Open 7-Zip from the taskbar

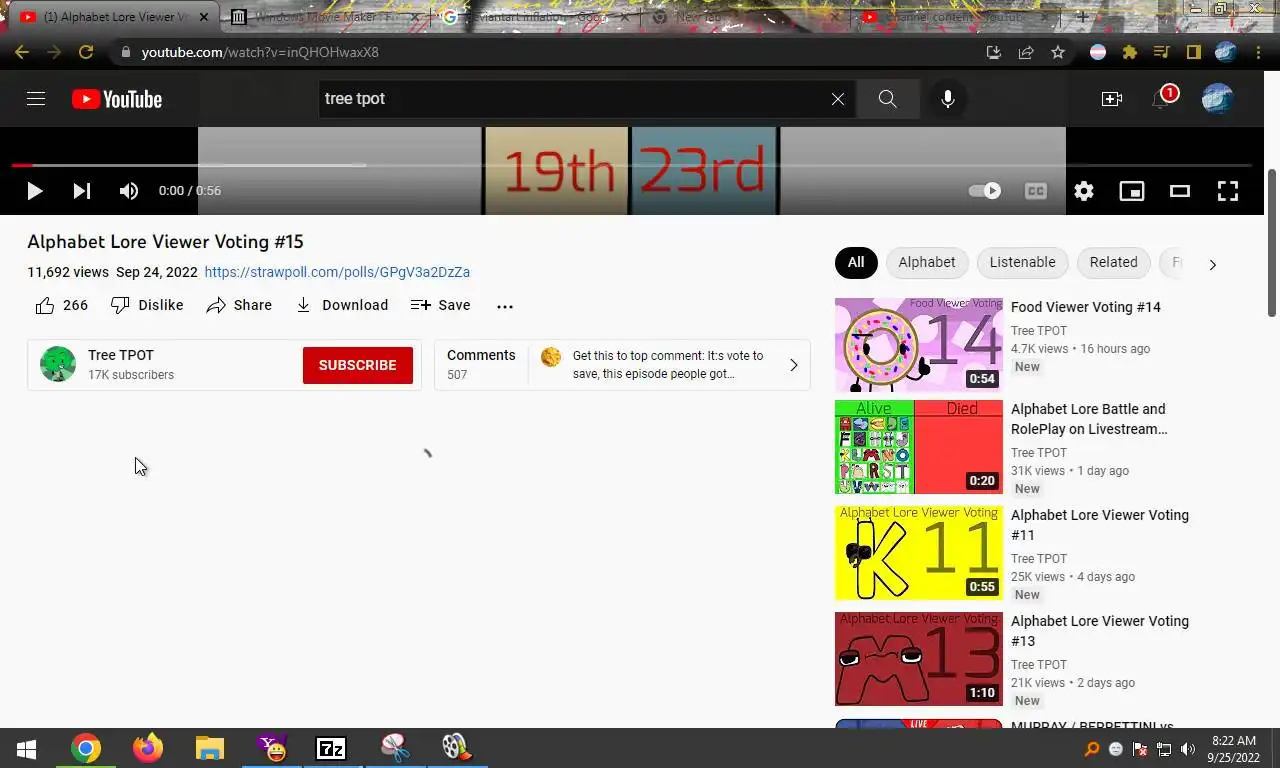point(331,748)
